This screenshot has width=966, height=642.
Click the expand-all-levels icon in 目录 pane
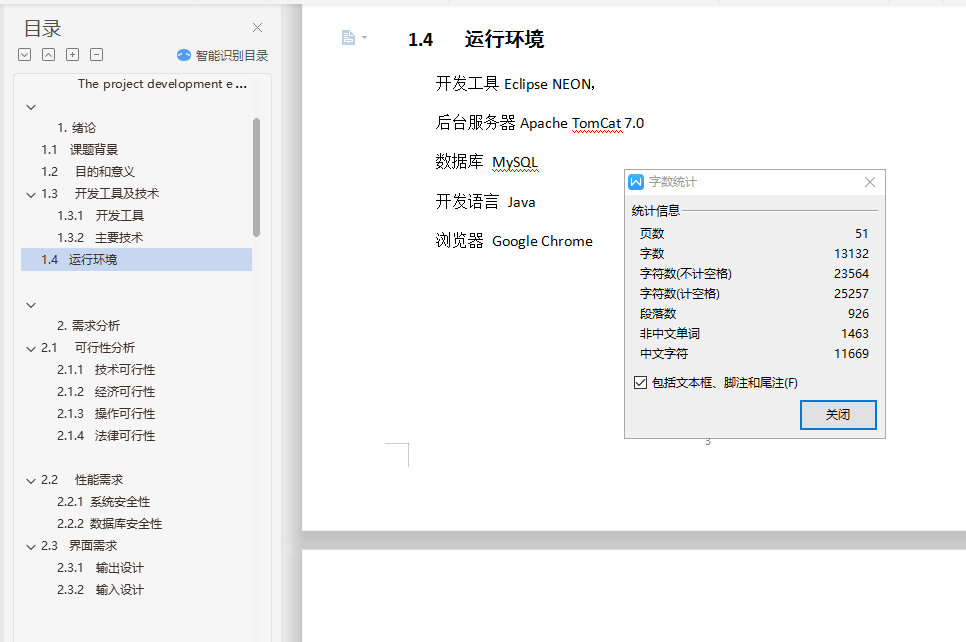pyautogui.click(x=25, y=55)
